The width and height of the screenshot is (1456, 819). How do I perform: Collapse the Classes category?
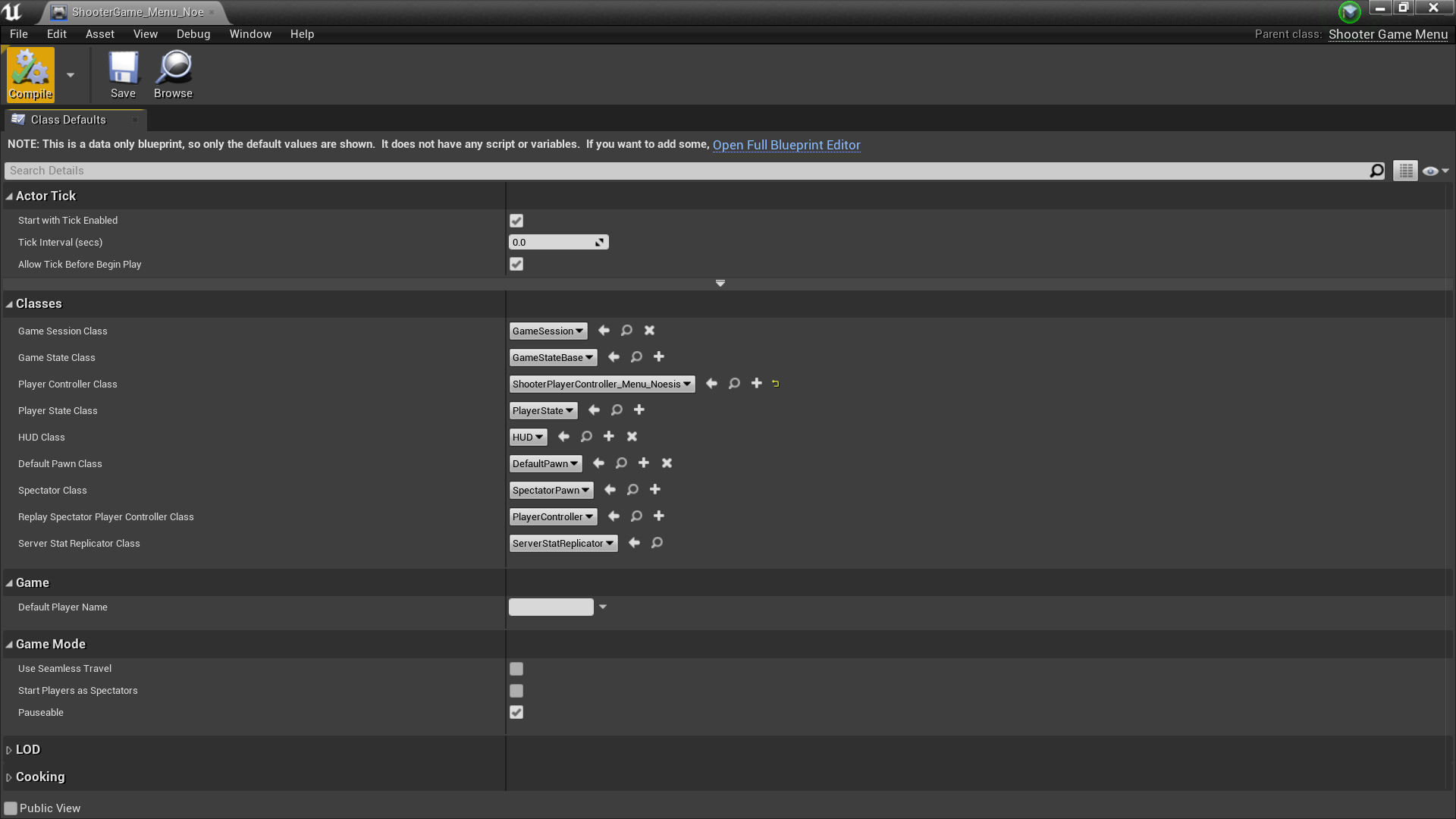pos(9,304)
